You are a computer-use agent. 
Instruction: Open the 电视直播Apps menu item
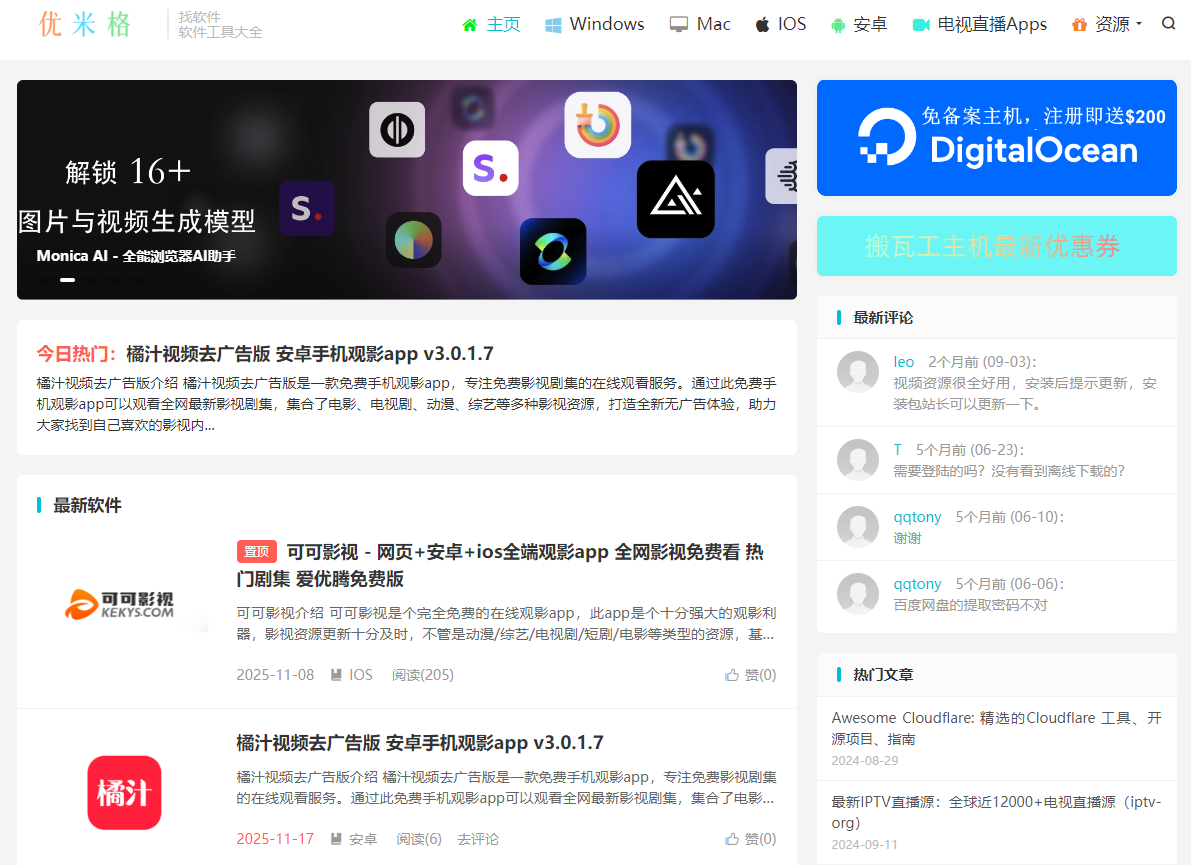tap(992, 25)
